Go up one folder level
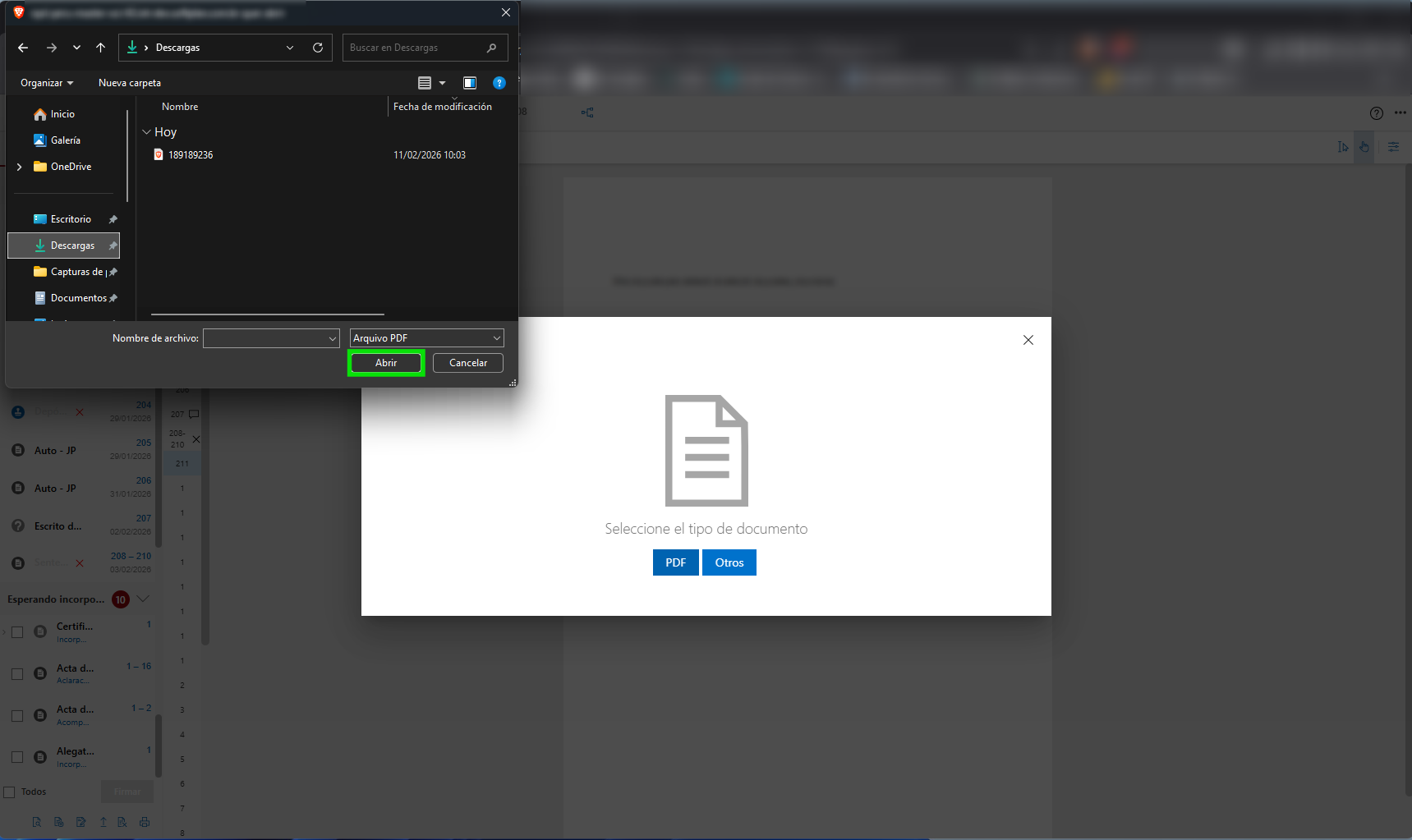 [x=100, y=48]
